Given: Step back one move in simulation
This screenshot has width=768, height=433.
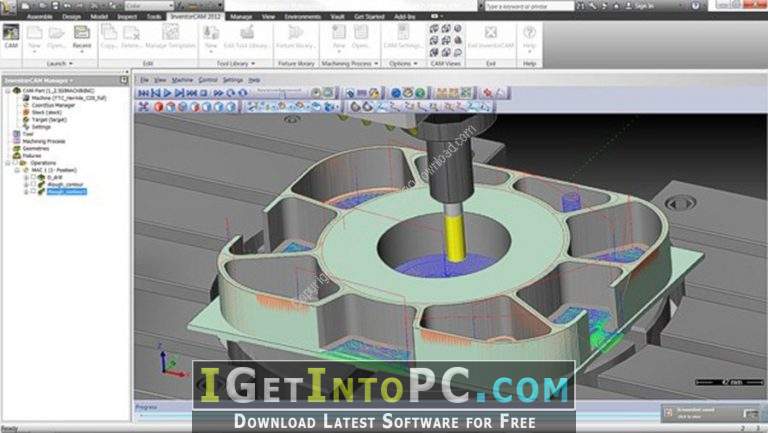Looking at the screenshot, I should click(156, 93).
